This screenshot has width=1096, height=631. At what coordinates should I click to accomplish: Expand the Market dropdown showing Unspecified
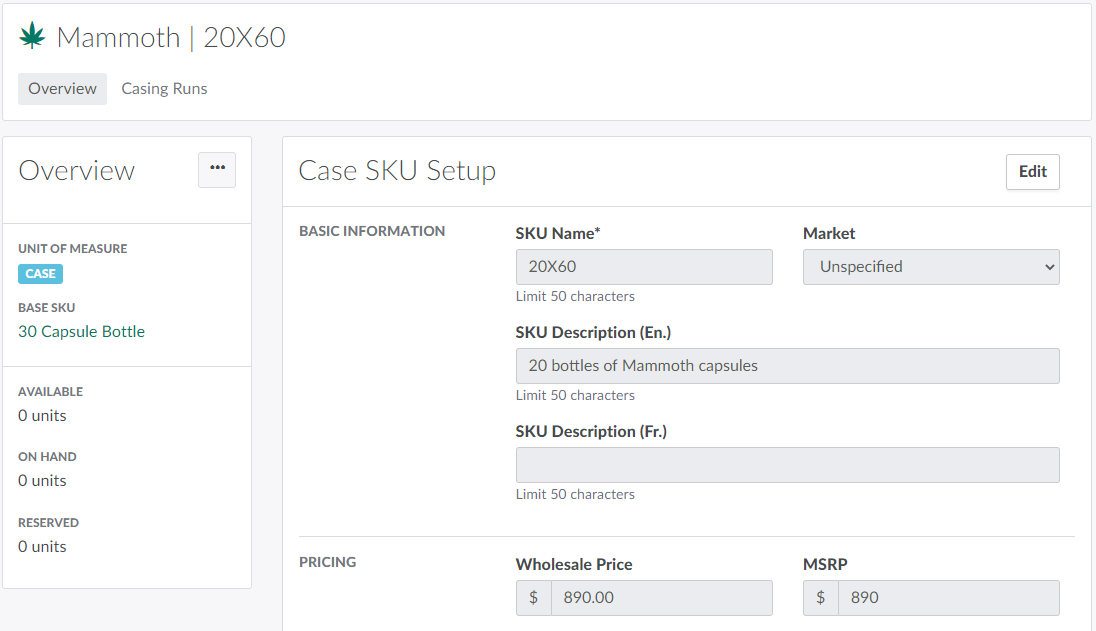click(930, 267)
